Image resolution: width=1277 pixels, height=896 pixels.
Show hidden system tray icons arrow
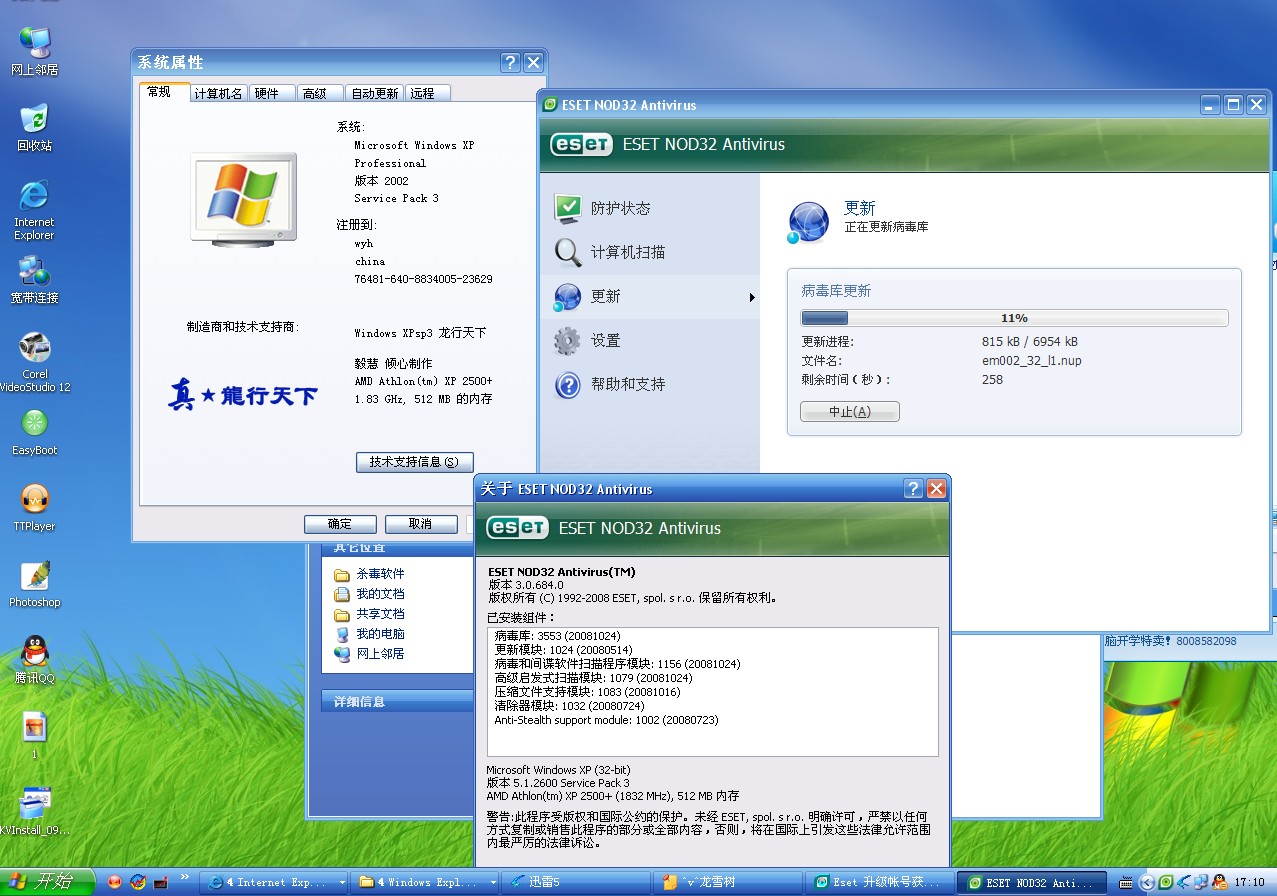point(1147,882)
